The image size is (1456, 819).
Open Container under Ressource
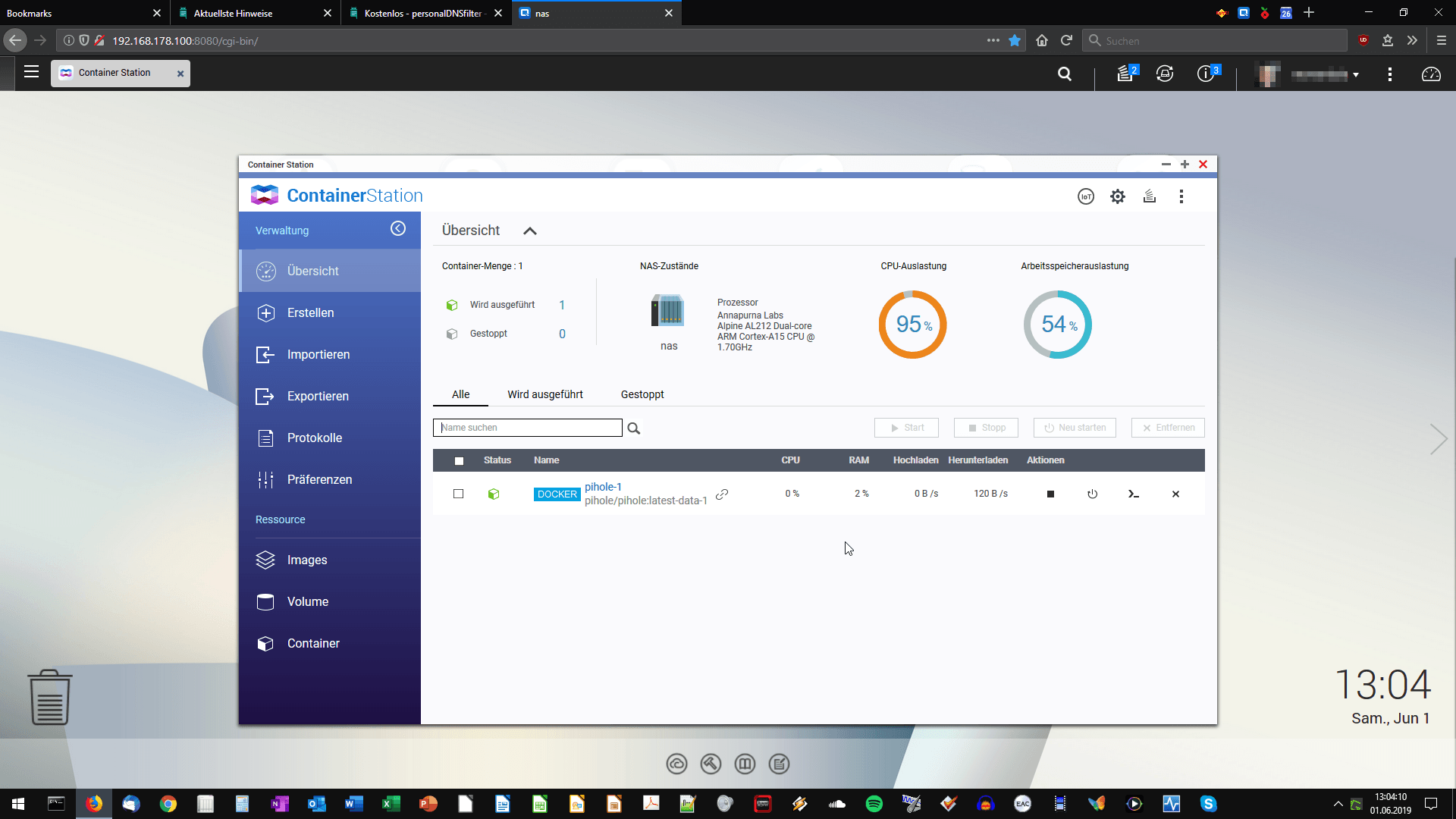click(330, 643)
